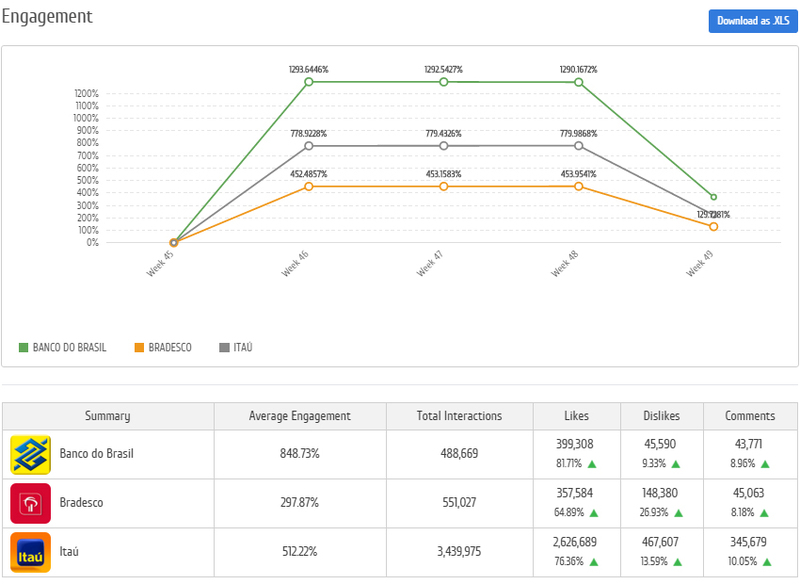The width and height of the screenshot is (800, 584).
Task: Click the Bradesco logo icon
Action: pos(30,503)
